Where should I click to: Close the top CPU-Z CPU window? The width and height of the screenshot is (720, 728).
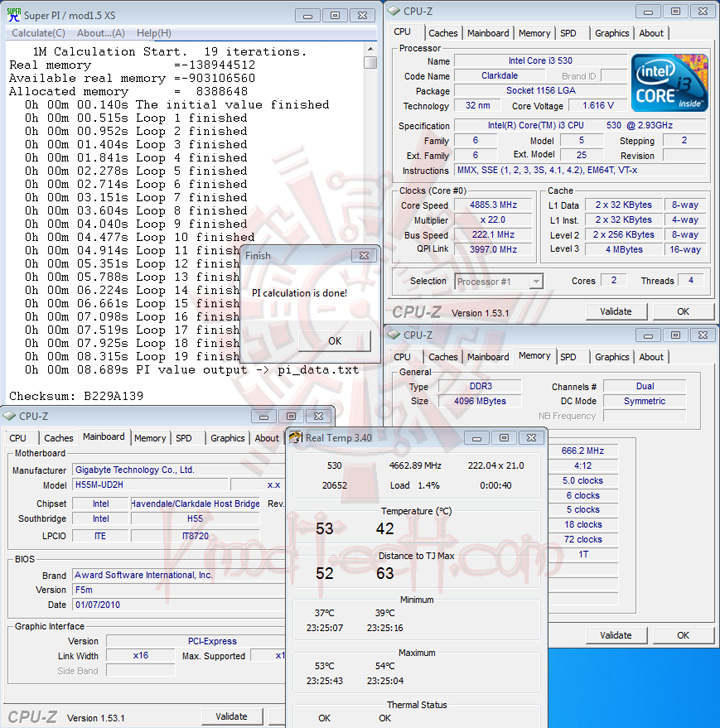pyautogui.click(x=703, y=11)
